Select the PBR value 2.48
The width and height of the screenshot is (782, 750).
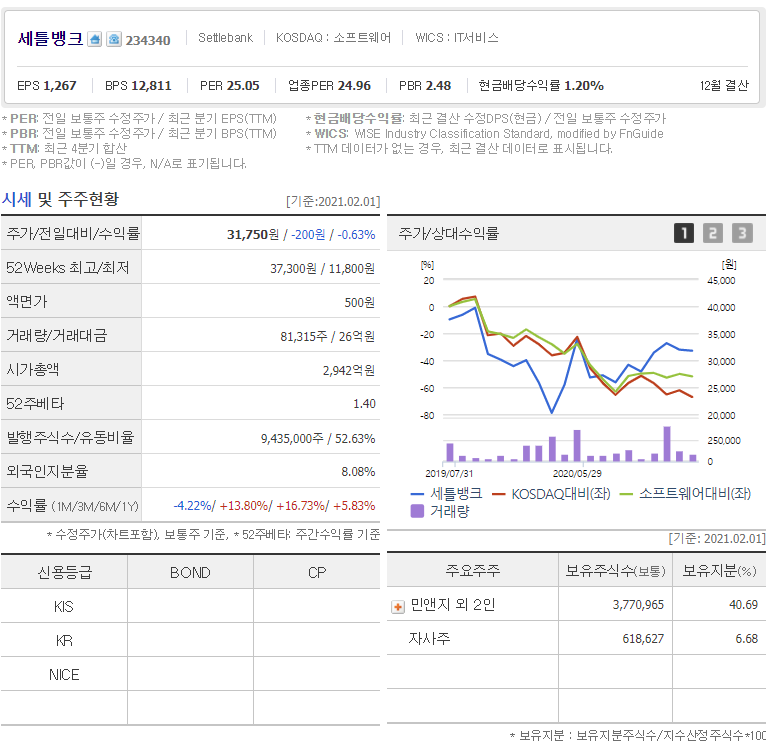point(438,86)
